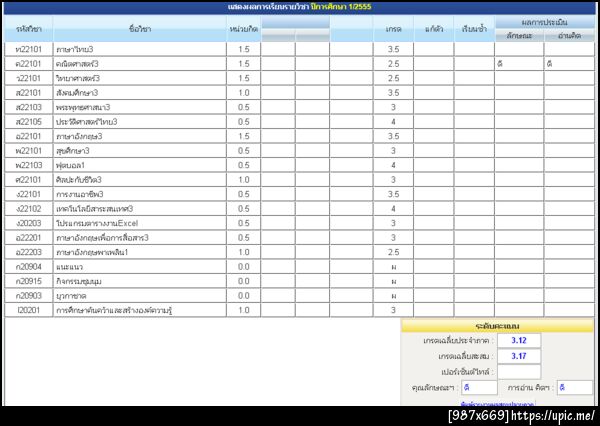The width and height of the screenshot is (600, 426).
Task: Select course code ส22105
Action: click(29, 122)
